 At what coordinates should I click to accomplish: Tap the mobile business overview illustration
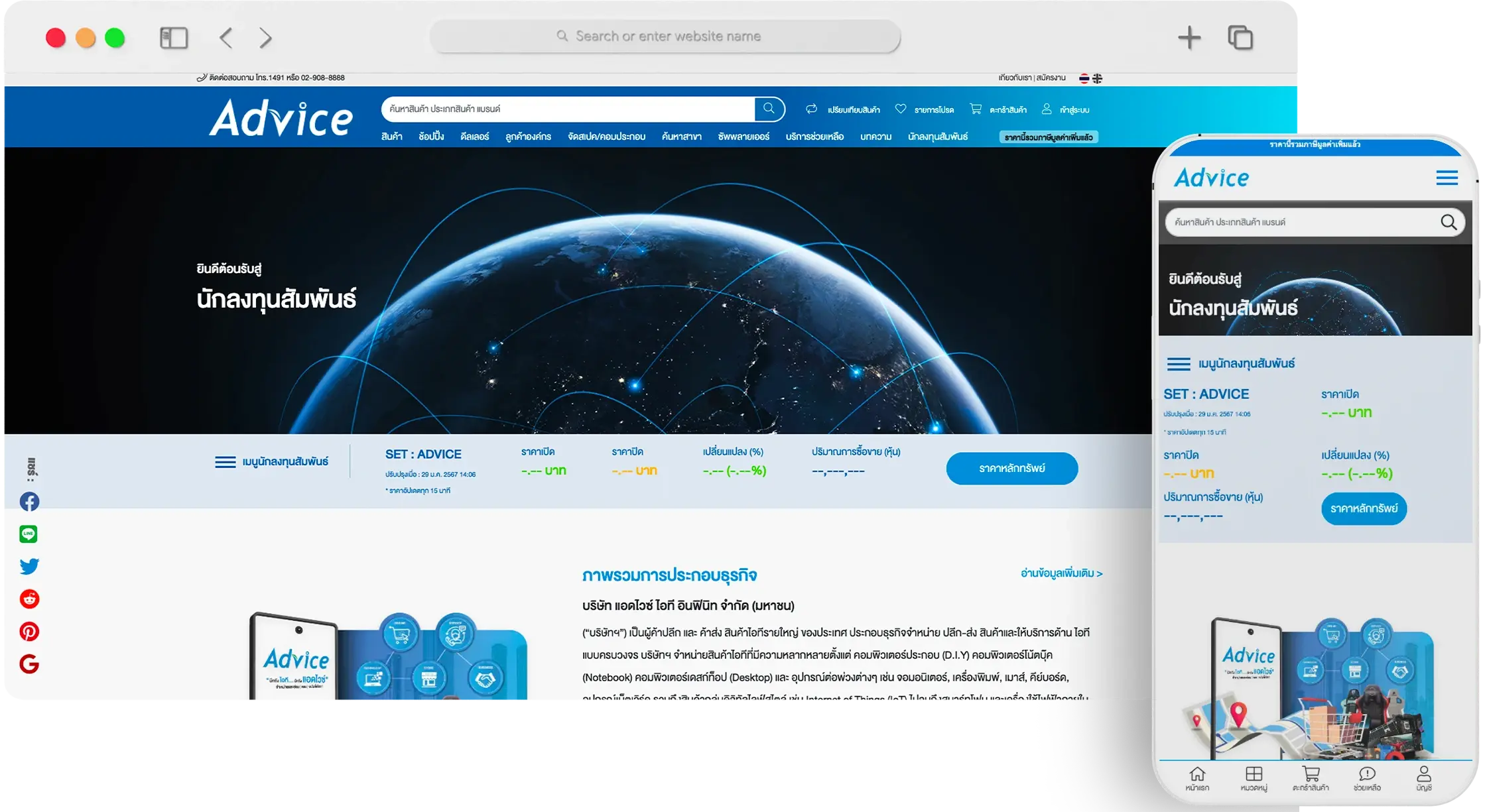[1309, 688]
